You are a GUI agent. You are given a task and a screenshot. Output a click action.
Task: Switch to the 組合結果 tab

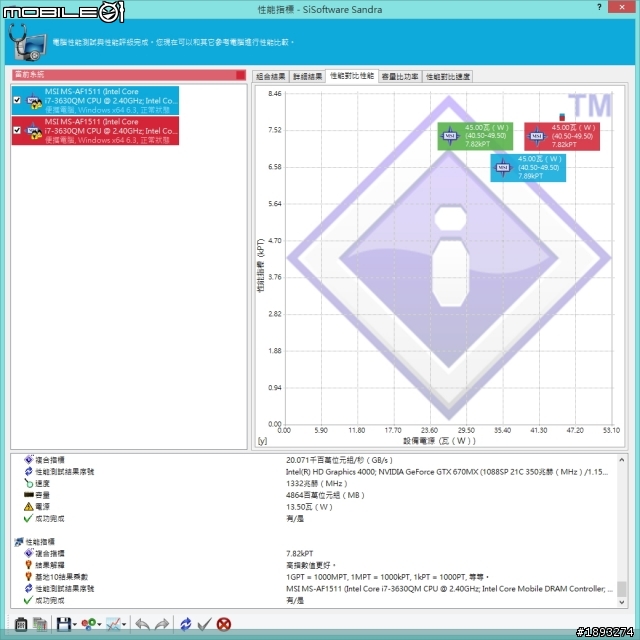click(271, 76)
